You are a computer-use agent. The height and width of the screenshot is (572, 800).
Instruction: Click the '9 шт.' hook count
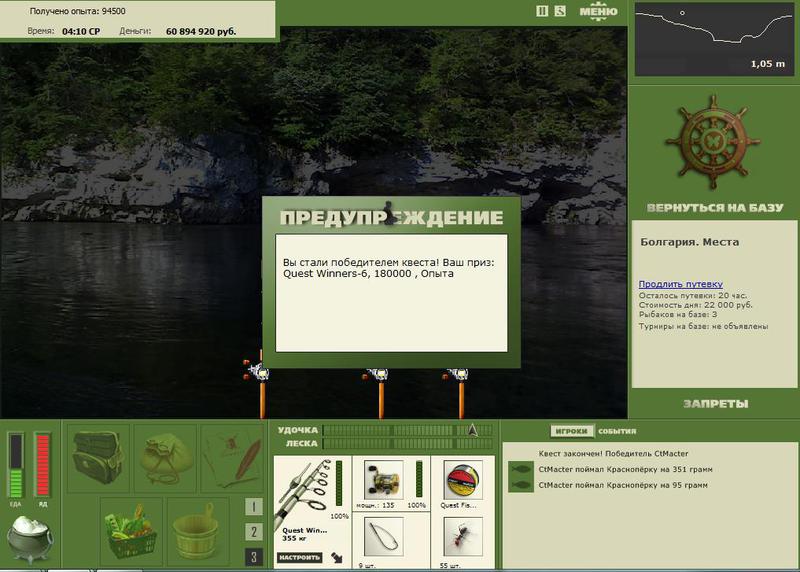[366, 565]
